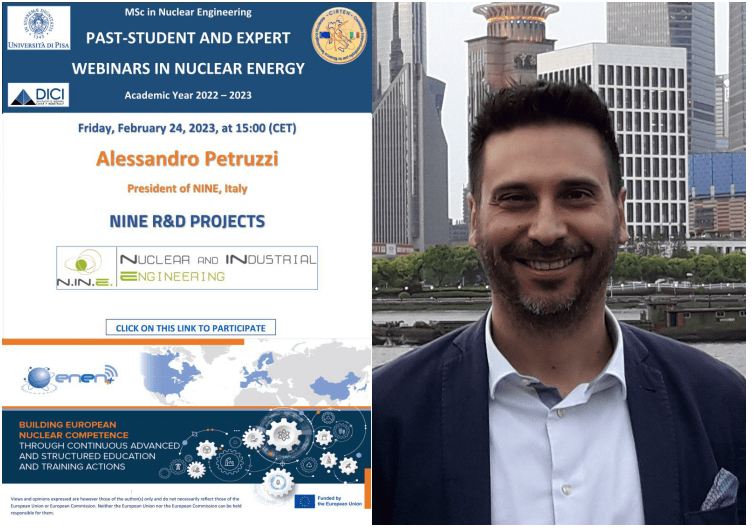
Task: Click the Università di Pisa logo
Action: click(x=39, y=28)
